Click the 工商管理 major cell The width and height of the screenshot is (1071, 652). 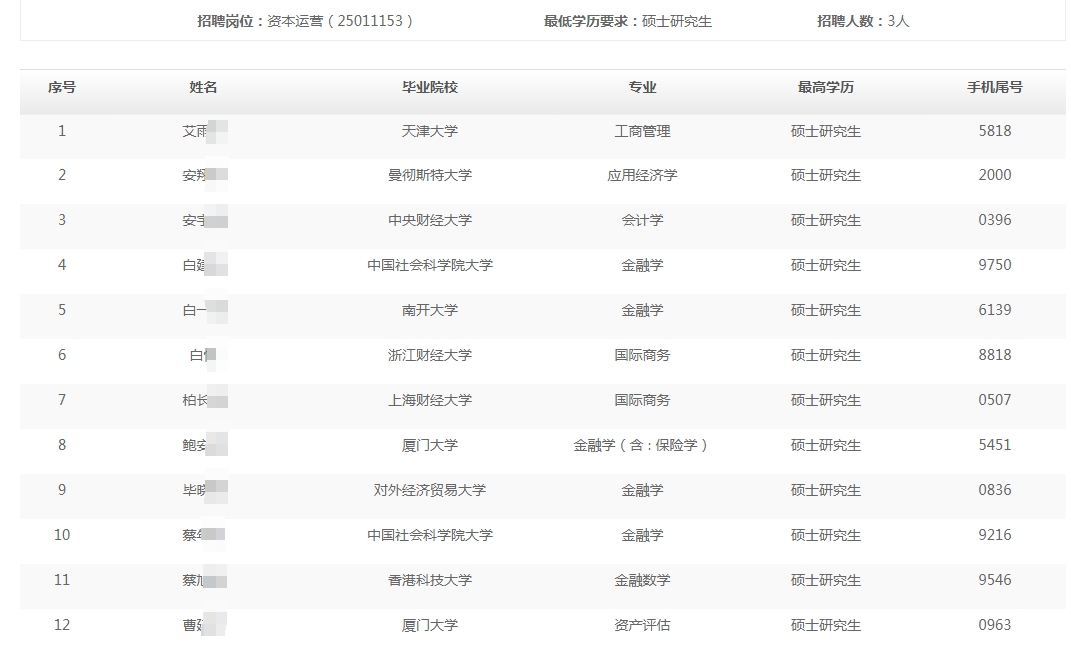642,131
